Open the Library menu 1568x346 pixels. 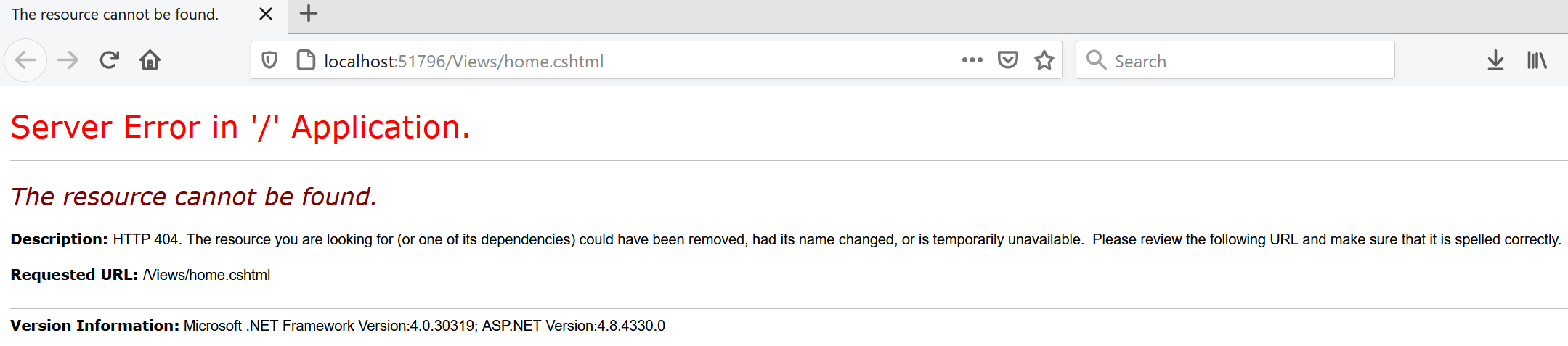(x=1537, y=60)
